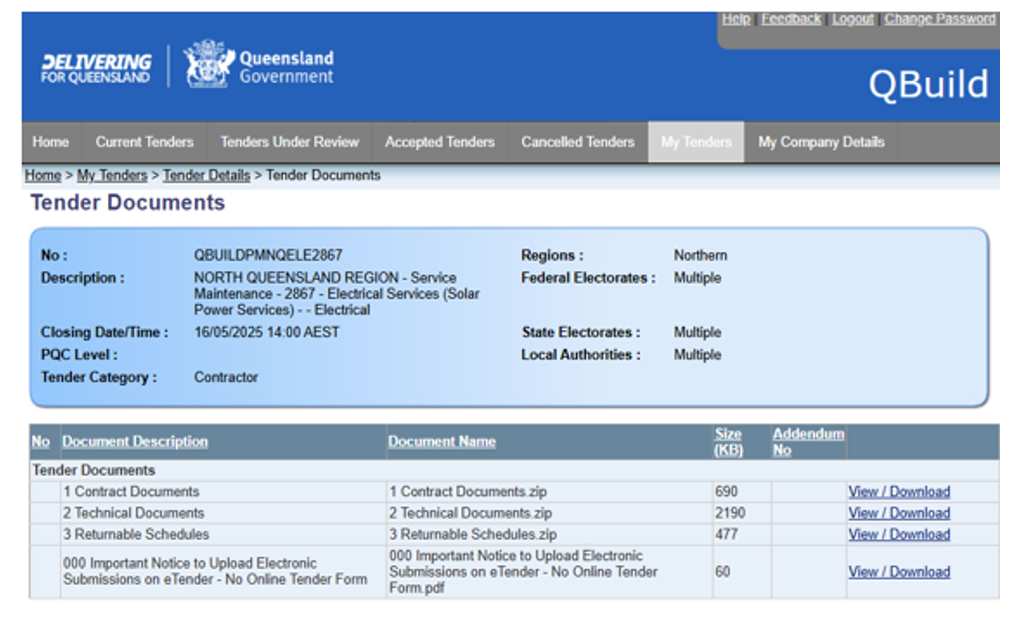Select the Cancelled Tenders tab

coord(577,142)
